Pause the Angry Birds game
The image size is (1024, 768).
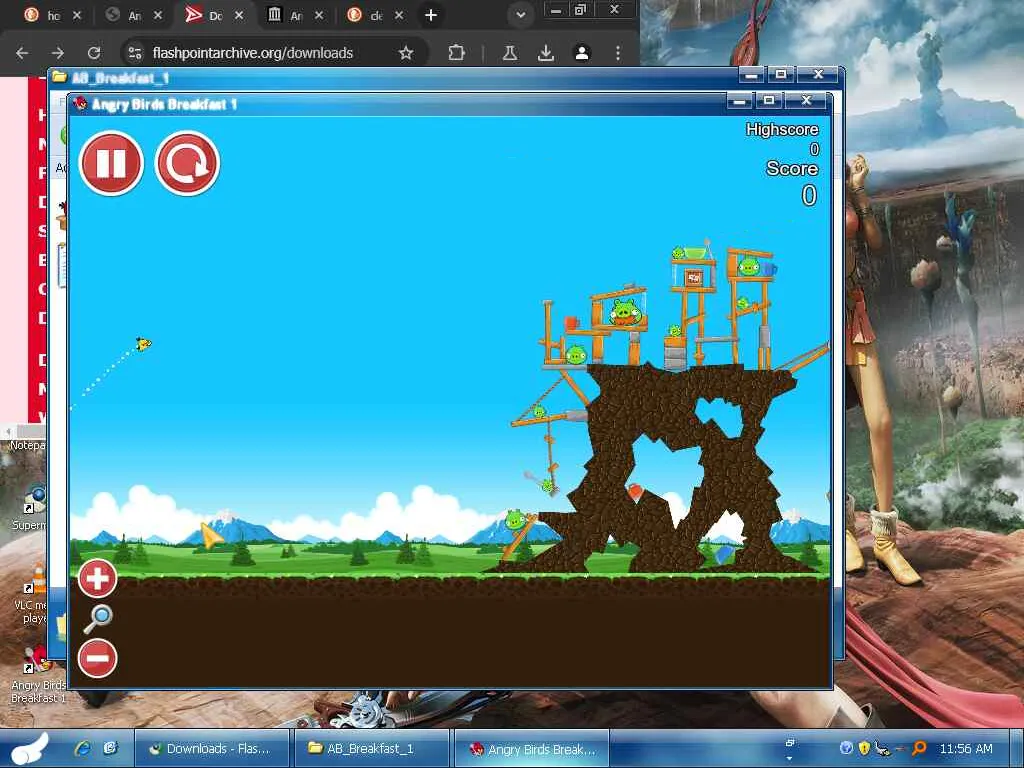pyautogui.click(x=111, y=163)
